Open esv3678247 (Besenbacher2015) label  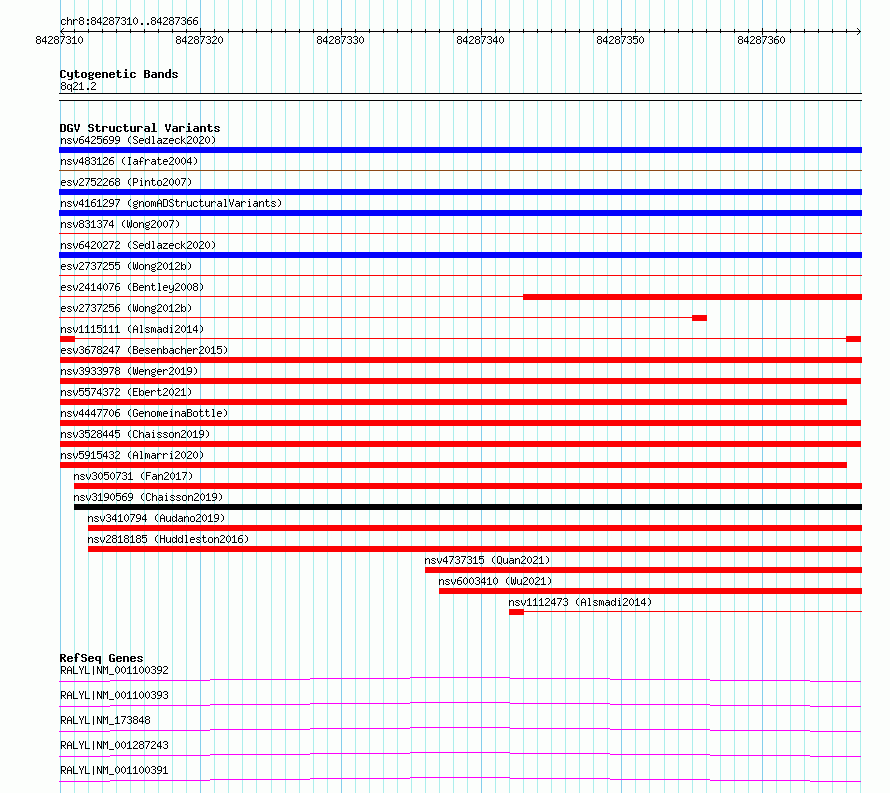(x=144, y=350)
